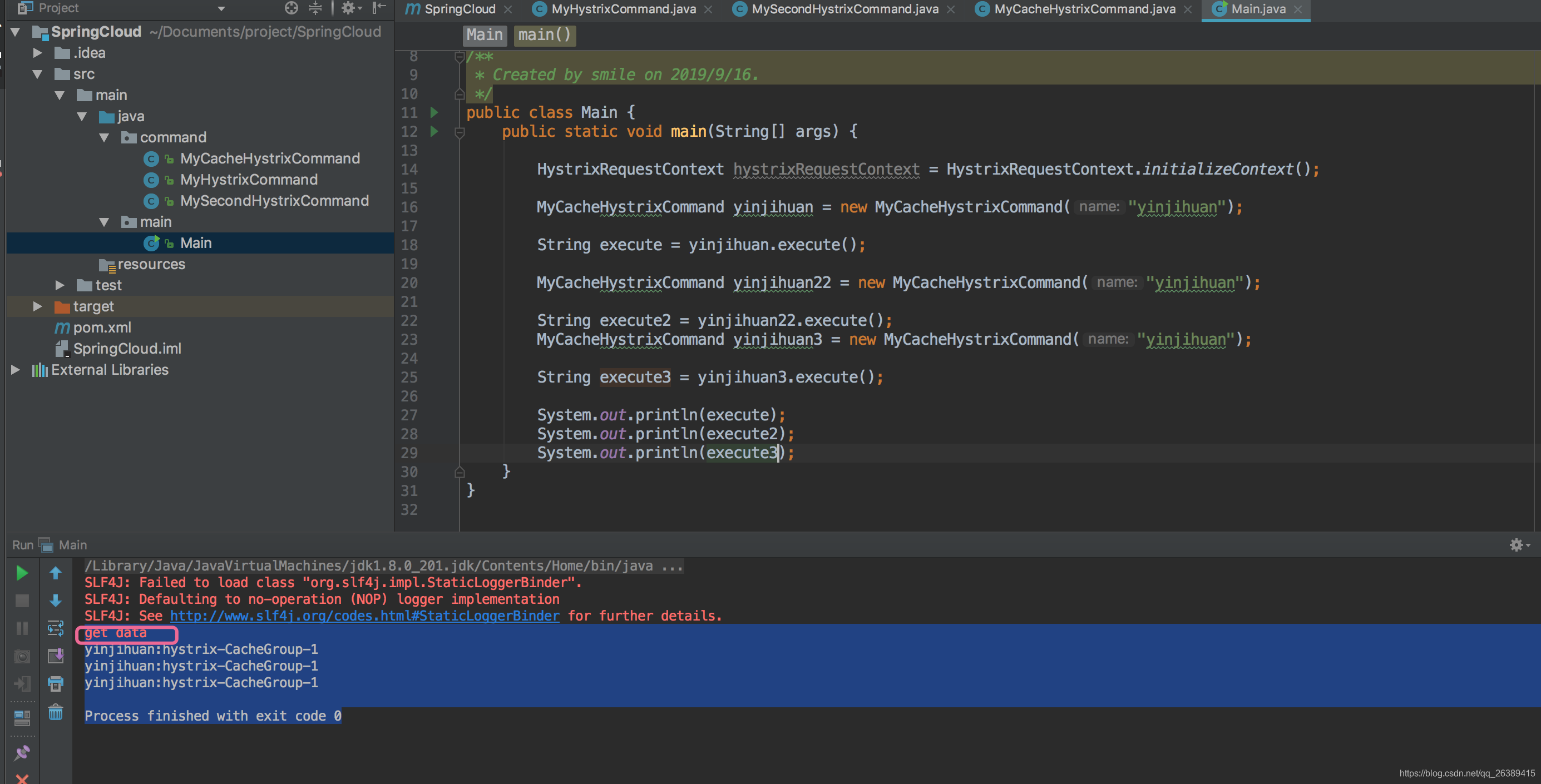Click the Main breadcrumb

[x=485, y=34]
